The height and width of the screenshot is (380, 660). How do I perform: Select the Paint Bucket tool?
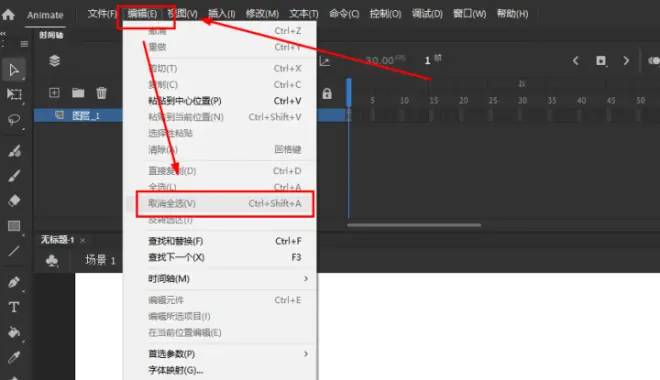14,332
